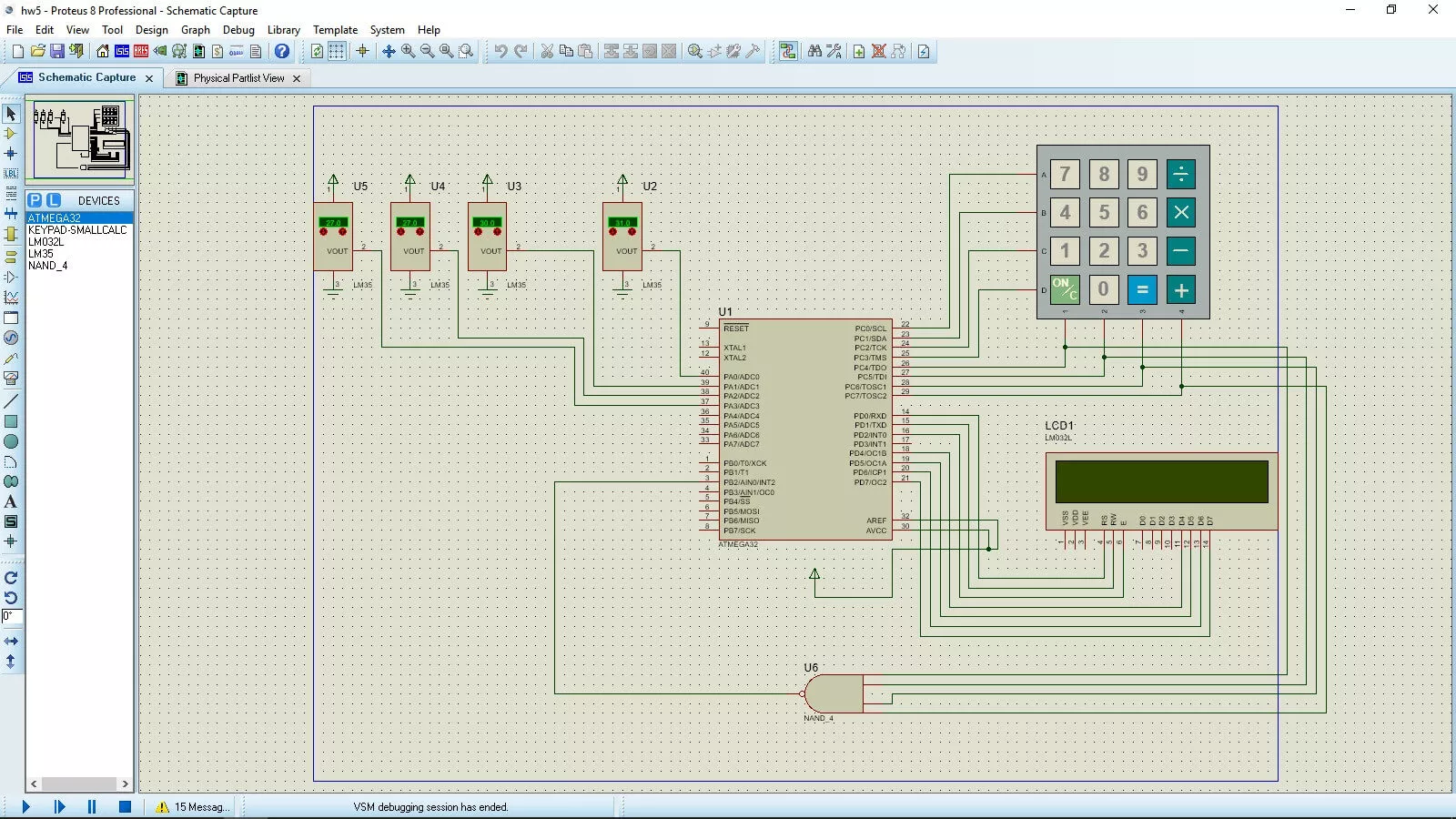Select the Selection Mode arrow tool
This screenshot has height=819, width=1456.
11,114
